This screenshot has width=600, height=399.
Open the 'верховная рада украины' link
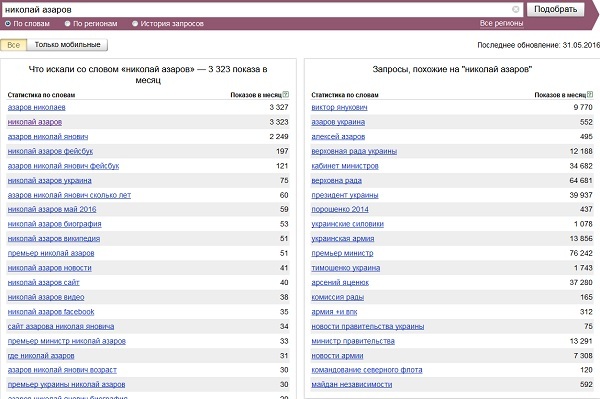point(354,151)
